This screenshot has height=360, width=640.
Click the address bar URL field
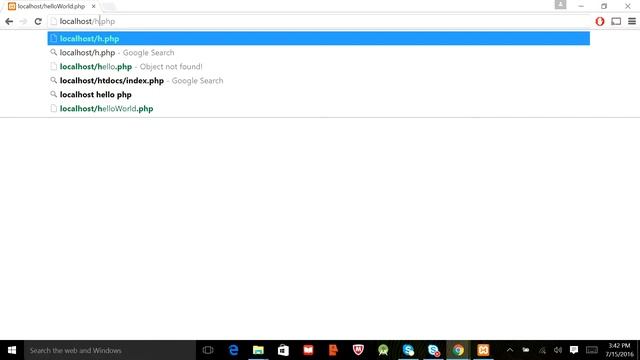tap(320, 21)
